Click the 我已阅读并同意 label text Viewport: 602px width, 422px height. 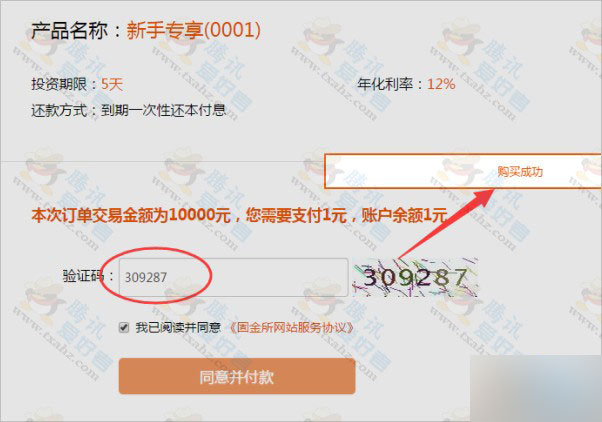tap(178, 328)
